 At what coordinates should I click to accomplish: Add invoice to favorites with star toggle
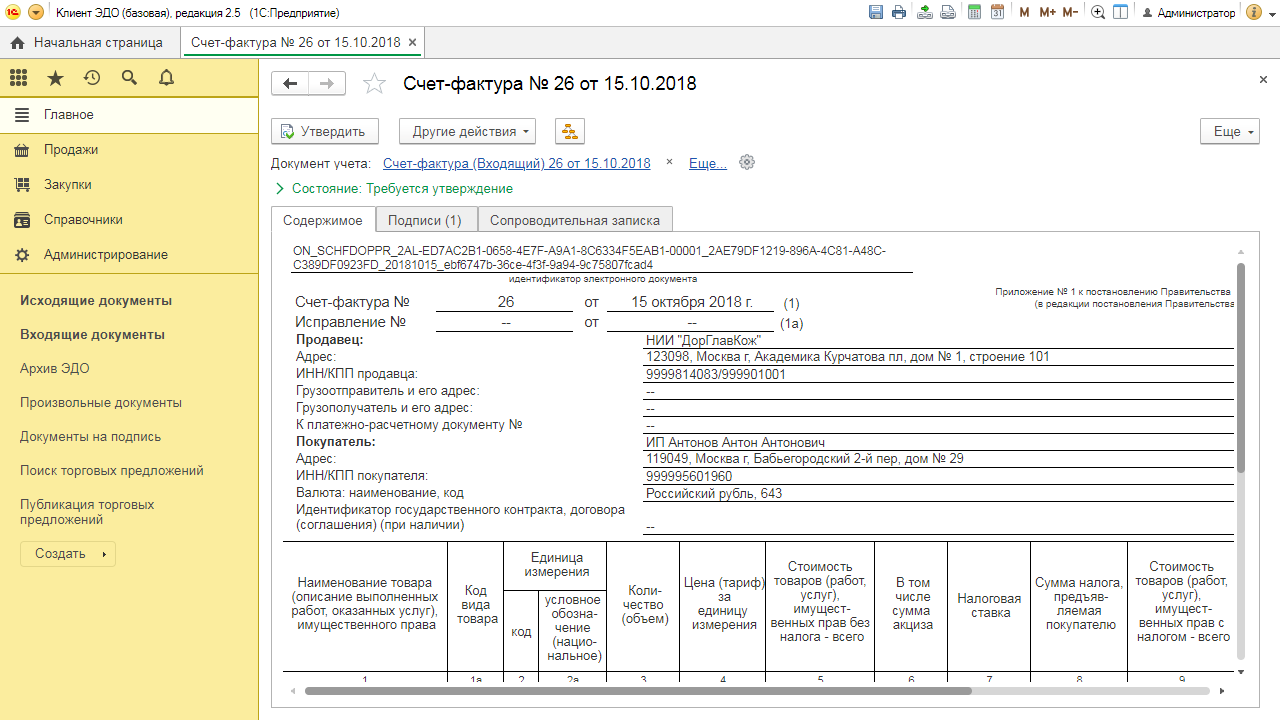click(x=374, y=84)
